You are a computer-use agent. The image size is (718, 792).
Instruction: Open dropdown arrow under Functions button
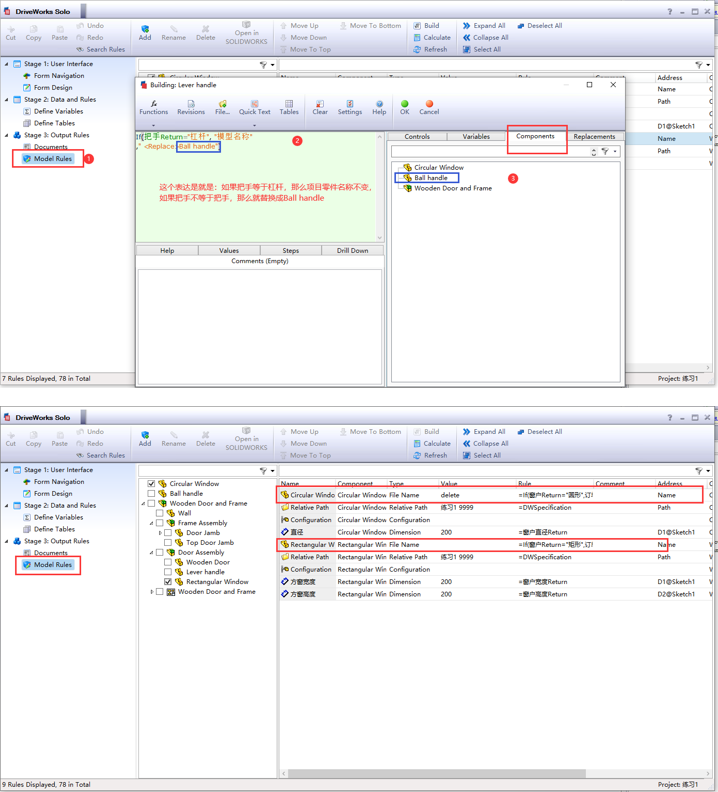click(153, 125)
